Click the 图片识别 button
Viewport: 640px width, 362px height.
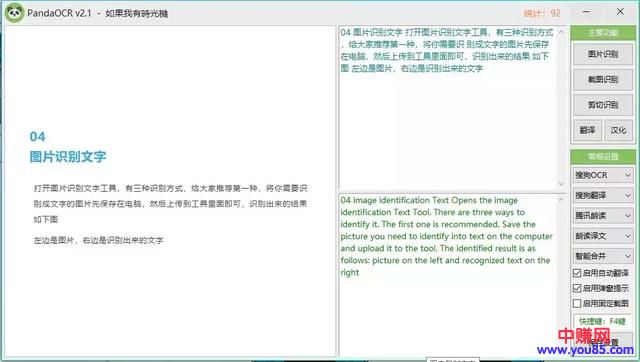click(x=603, y=54)
